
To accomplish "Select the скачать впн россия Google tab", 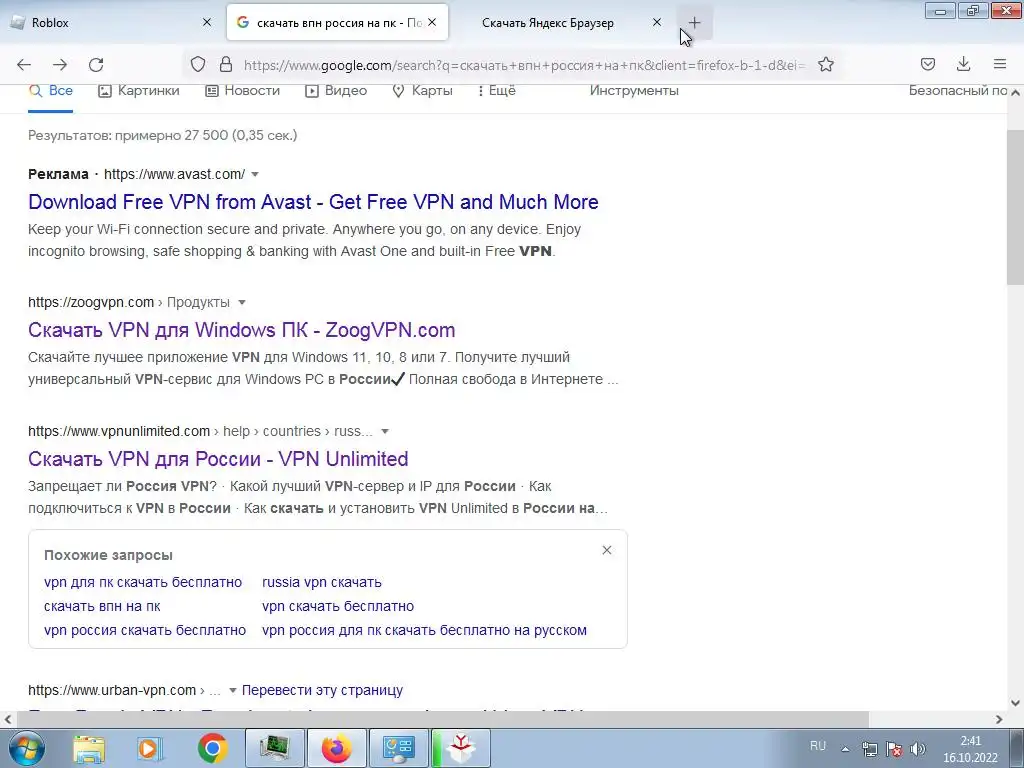I will pos(338,22).
